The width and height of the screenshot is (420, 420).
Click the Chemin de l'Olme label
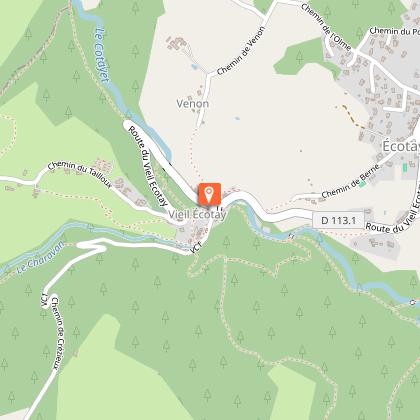pyautogui.click(x=326, y=27)
